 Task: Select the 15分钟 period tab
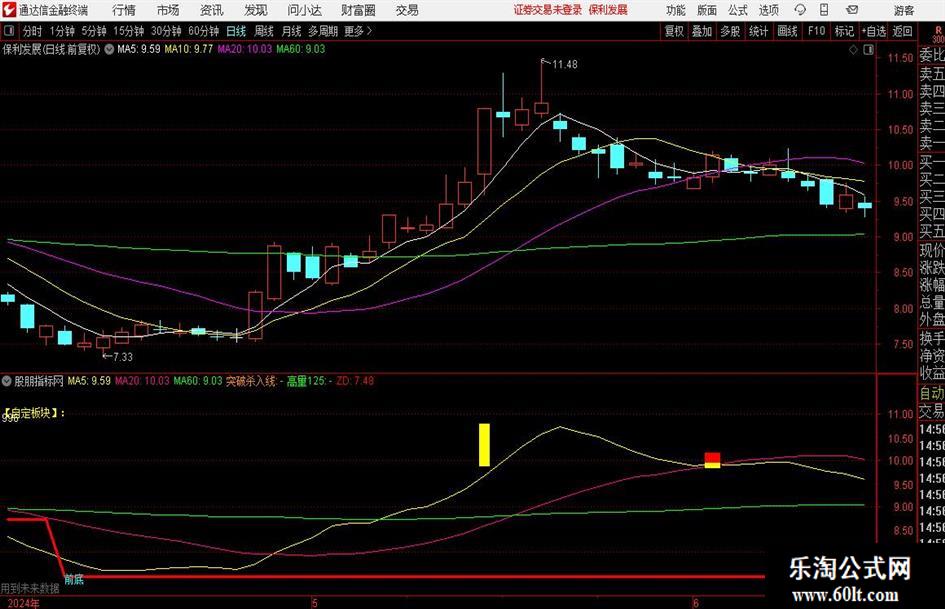pyautogui.click(x=128, y=31)
